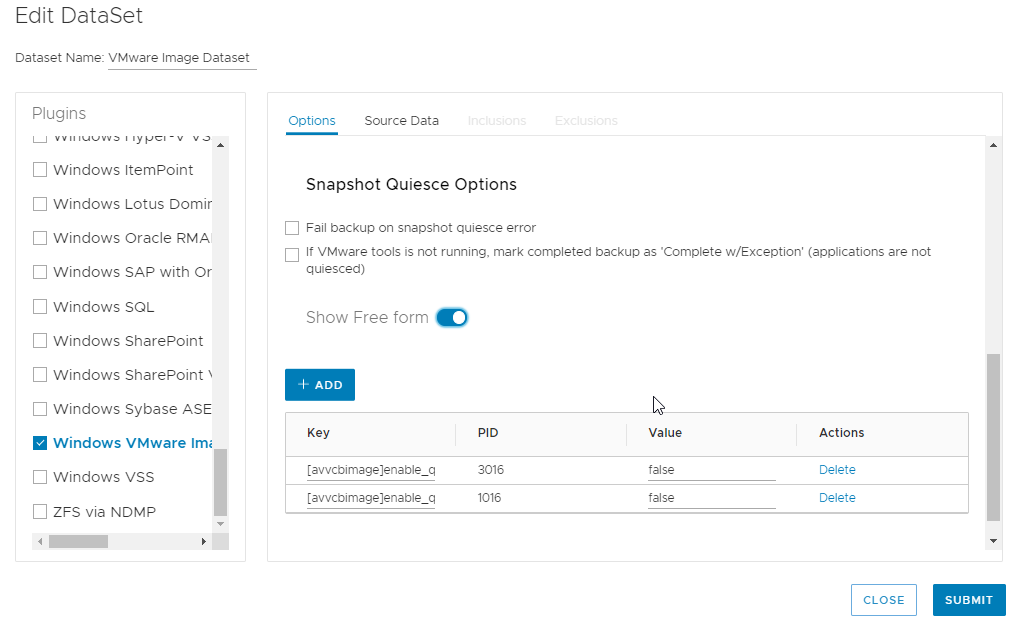Open the Options tab
Viewport: 1020px width, 627px height.
(x=311, y=120)
